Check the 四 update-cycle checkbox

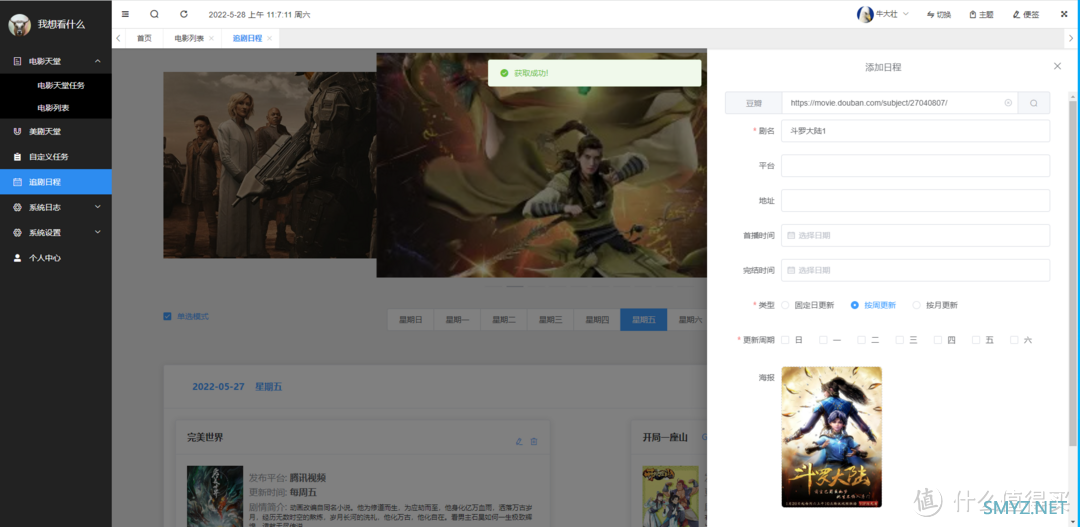938,340
